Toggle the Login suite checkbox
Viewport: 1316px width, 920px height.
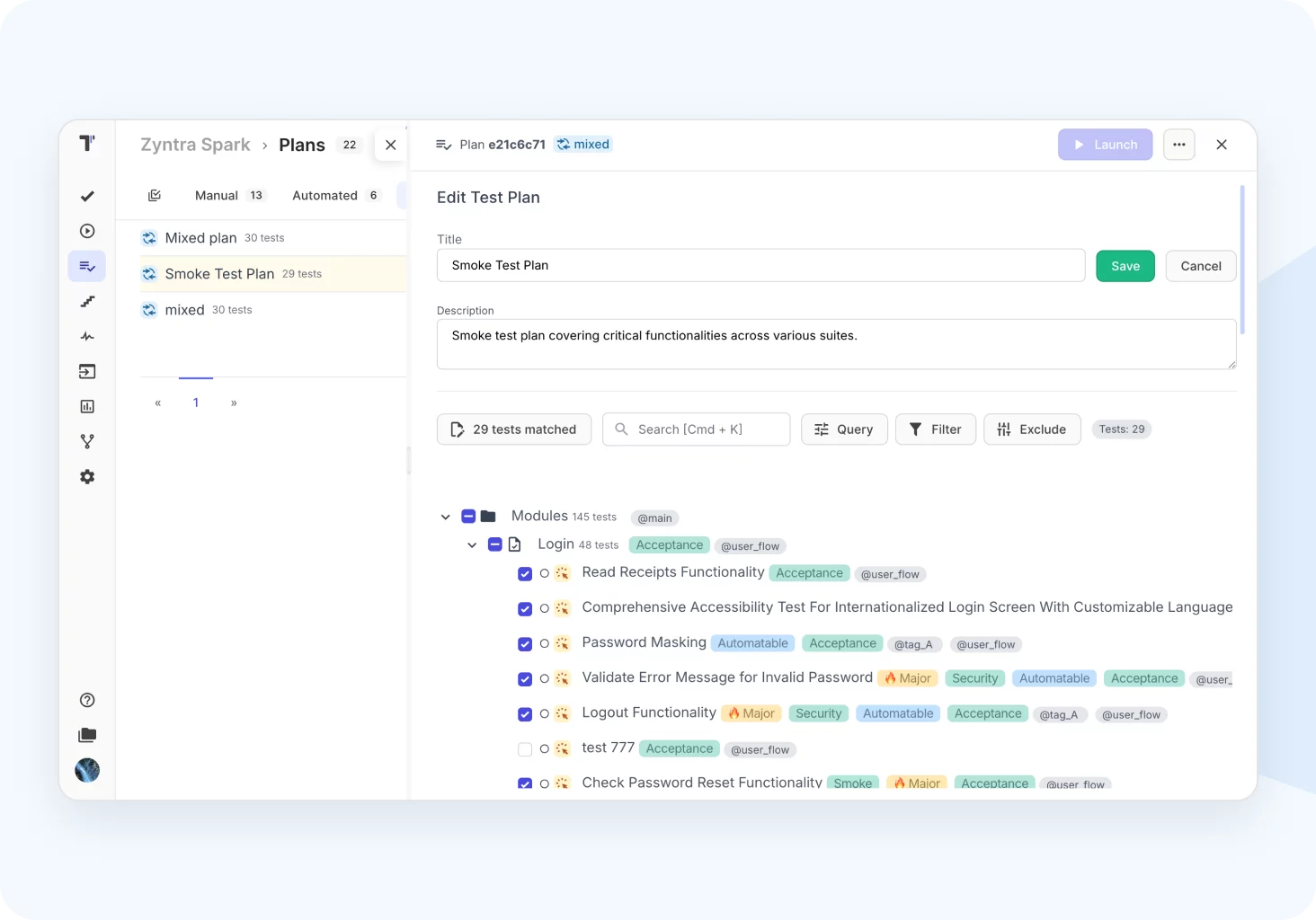tap(494, 544)
